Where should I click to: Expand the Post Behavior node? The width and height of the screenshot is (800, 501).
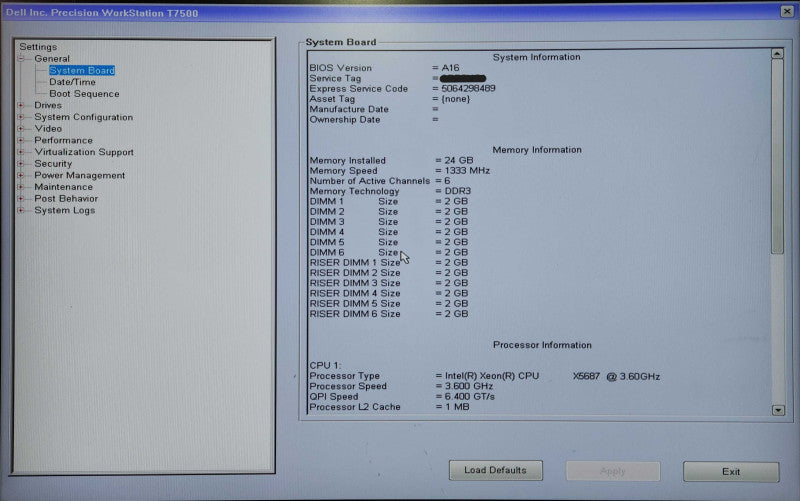(x=21, y=198)
